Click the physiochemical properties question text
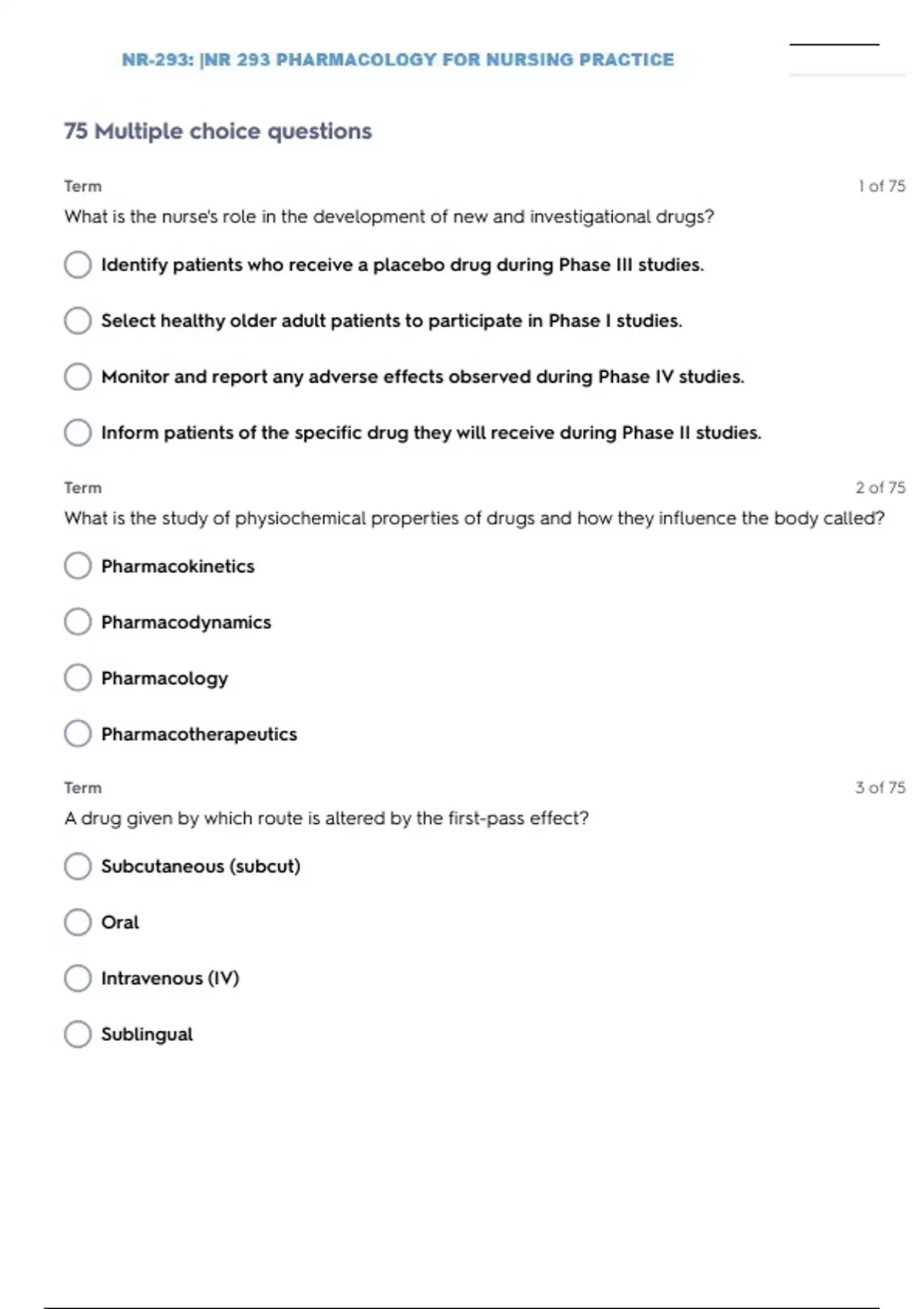924x1309 pixels. pyautogui.click(x=474, y=518)
